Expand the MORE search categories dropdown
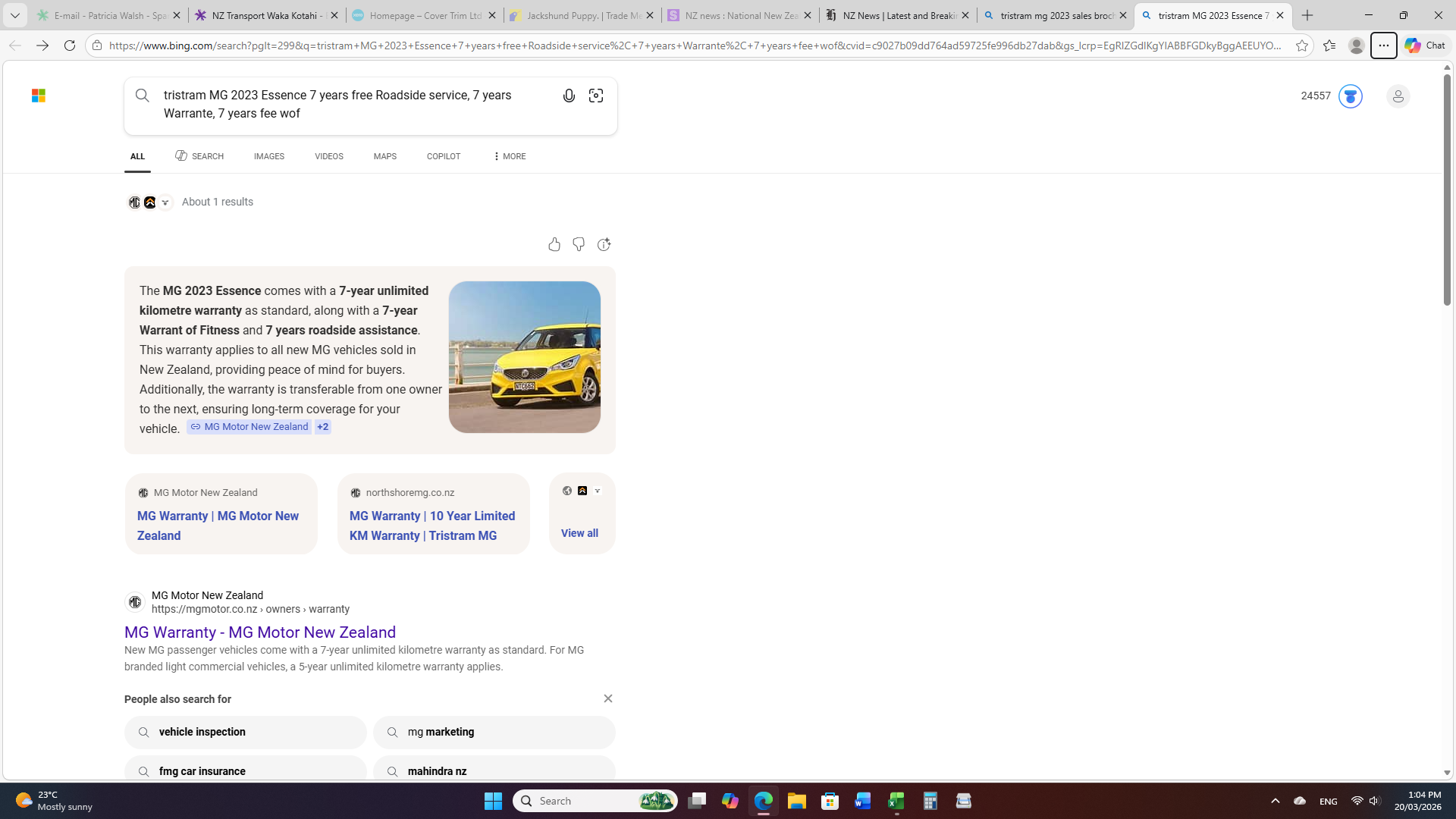Image resolution: width=1456 pixels, height=819 pixels. pyautogui.click(x=509, y=156)
